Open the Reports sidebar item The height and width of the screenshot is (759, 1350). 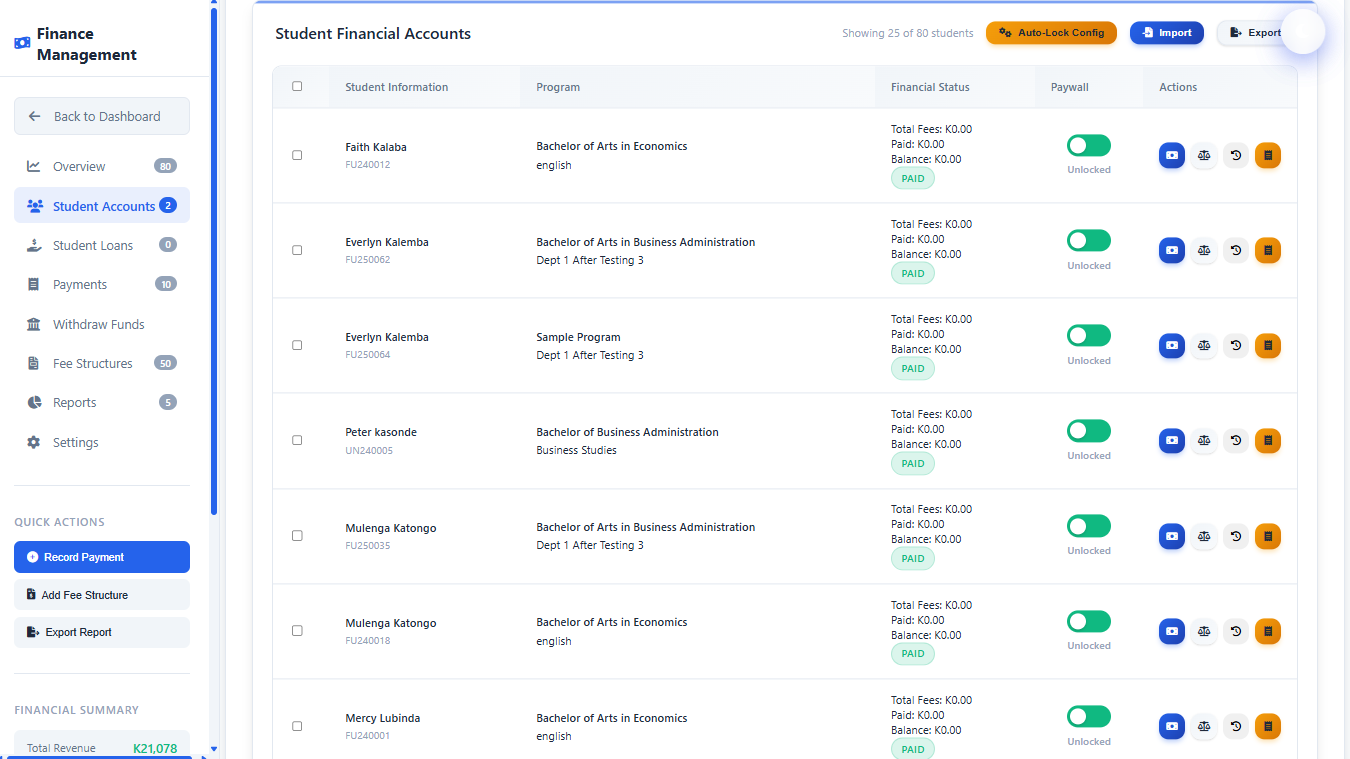(x=75, y=402)
